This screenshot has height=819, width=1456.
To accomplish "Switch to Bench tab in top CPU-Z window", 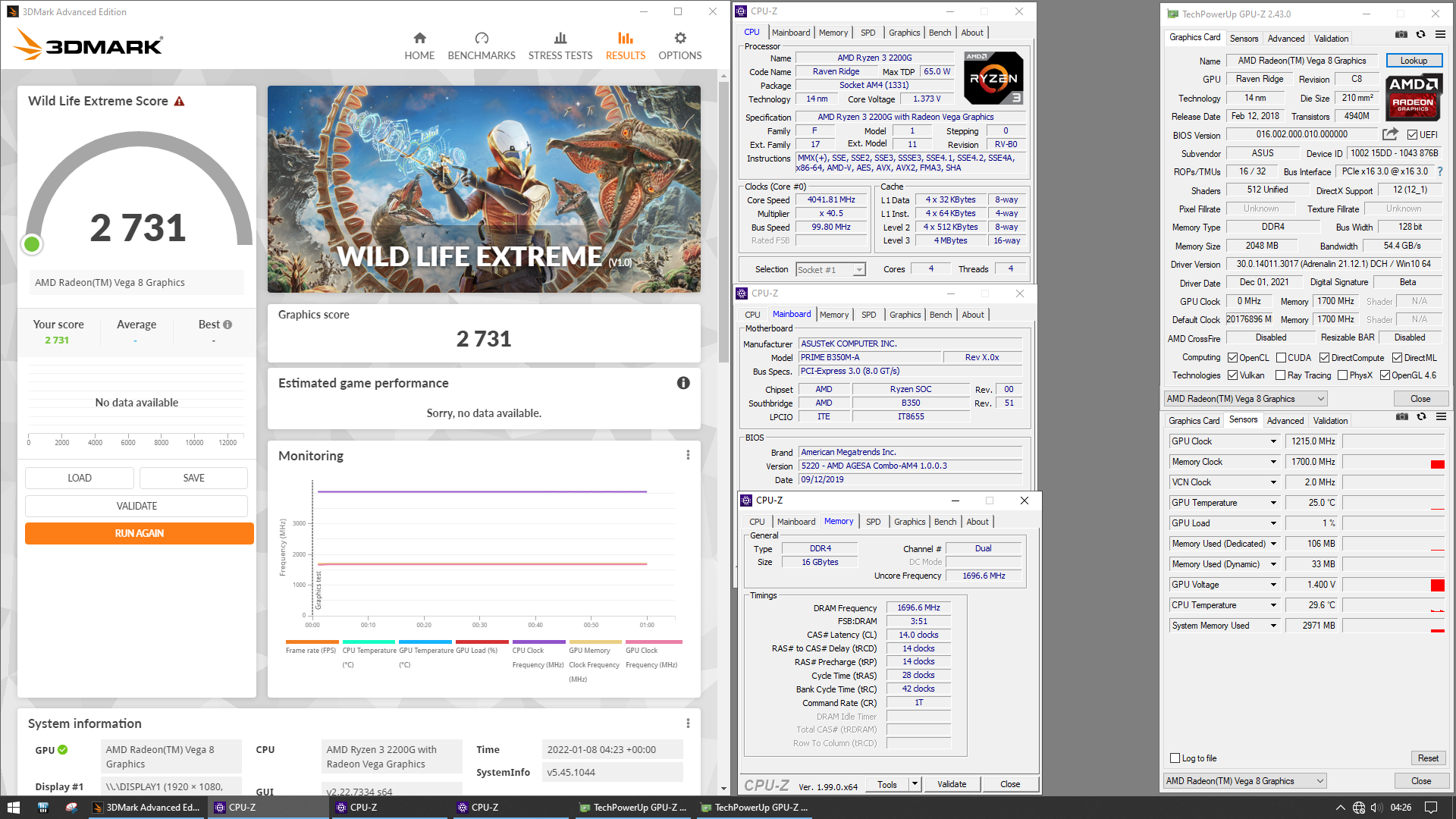I will [x=940, y=33].
